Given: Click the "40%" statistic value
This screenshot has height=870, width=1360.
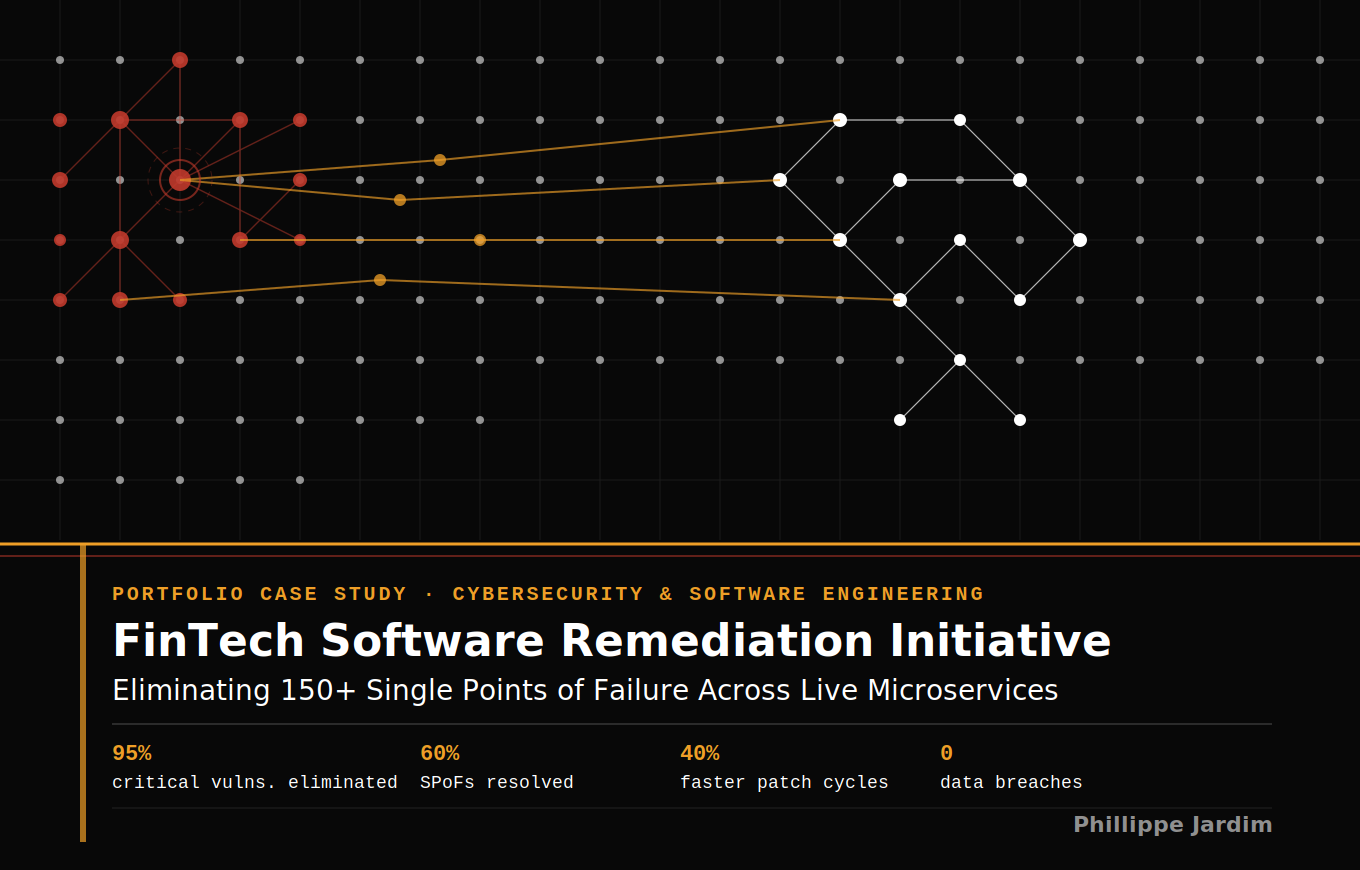Looking at the screenshot, I should (x=700, y=754).
